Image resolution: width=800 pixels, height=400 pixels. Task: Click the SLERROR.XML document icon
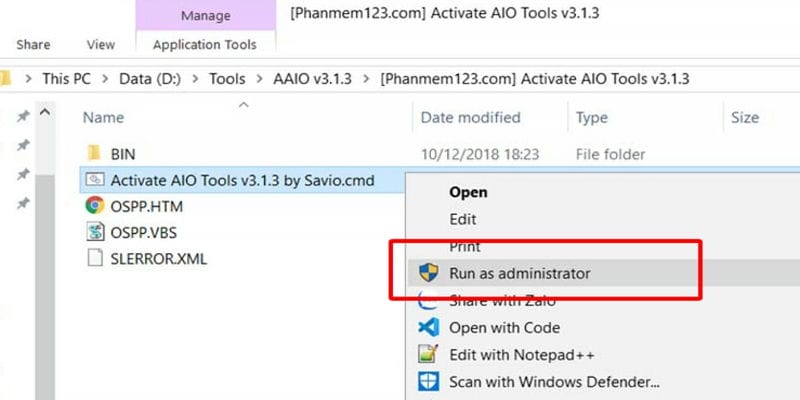[95, 258]
